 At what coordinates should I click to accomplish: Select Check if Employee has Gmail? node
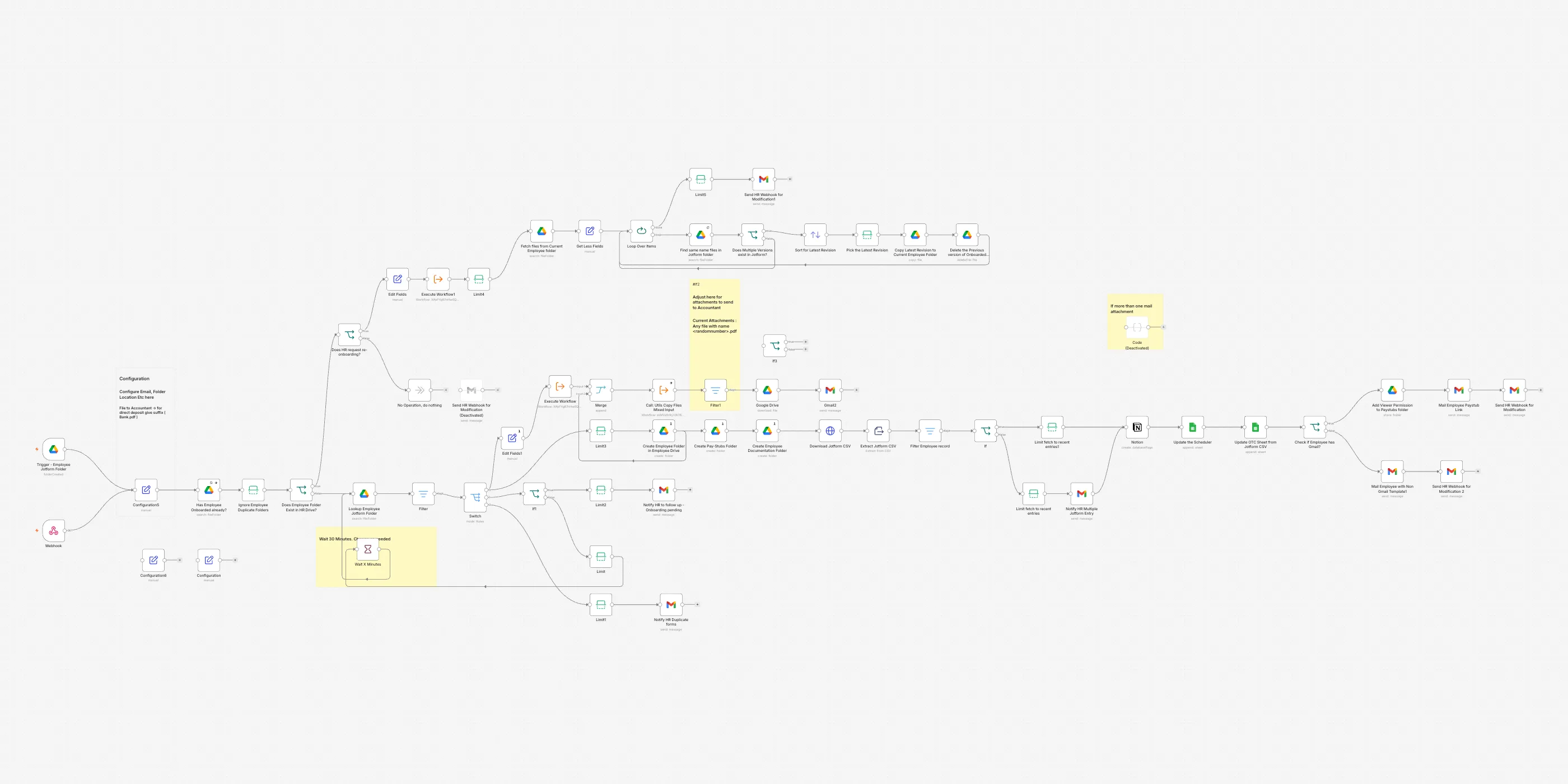[x=1315, y=427]
